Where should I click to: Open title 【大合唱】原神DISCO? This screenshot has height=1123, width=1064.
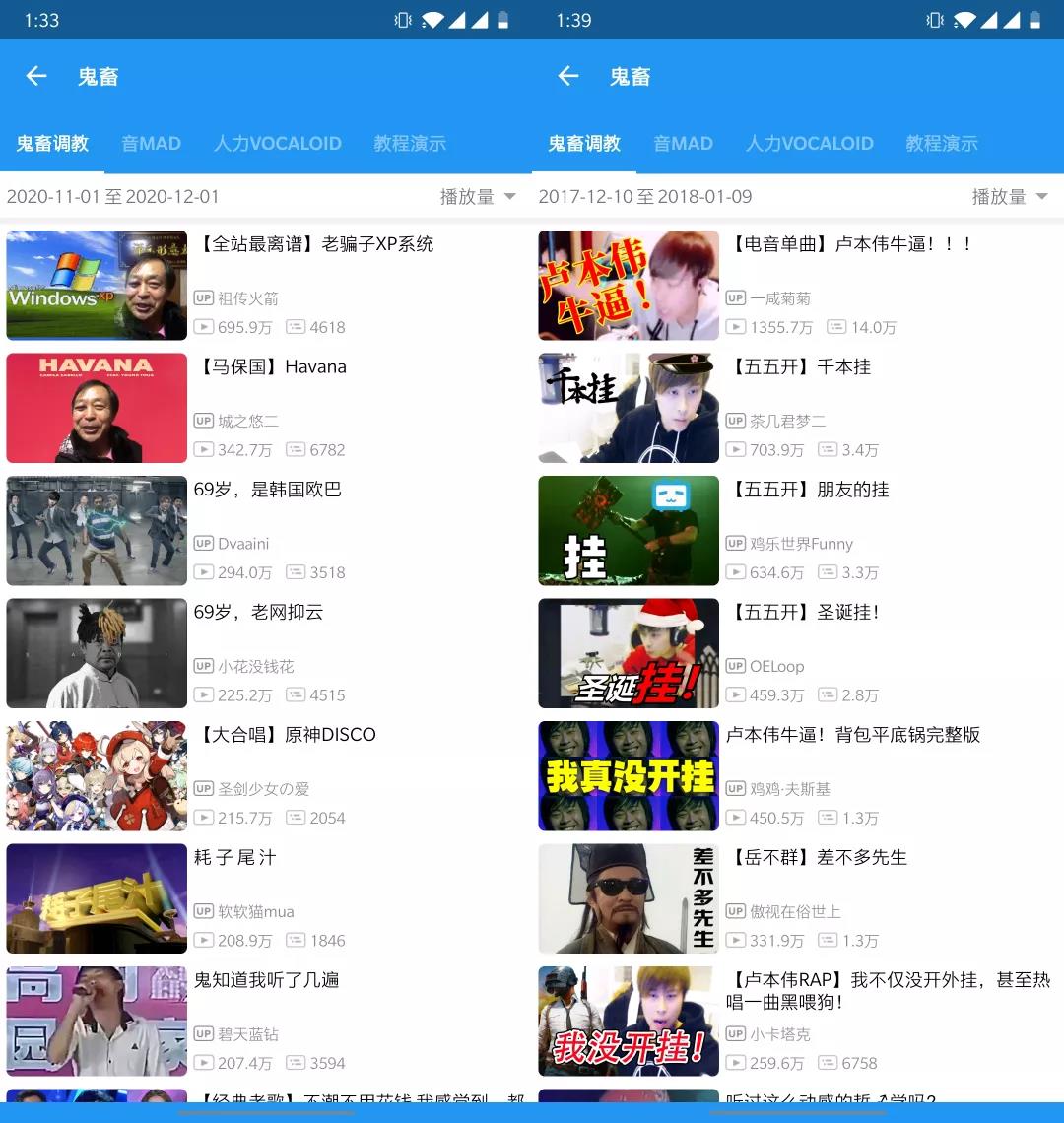pos(285,735)
